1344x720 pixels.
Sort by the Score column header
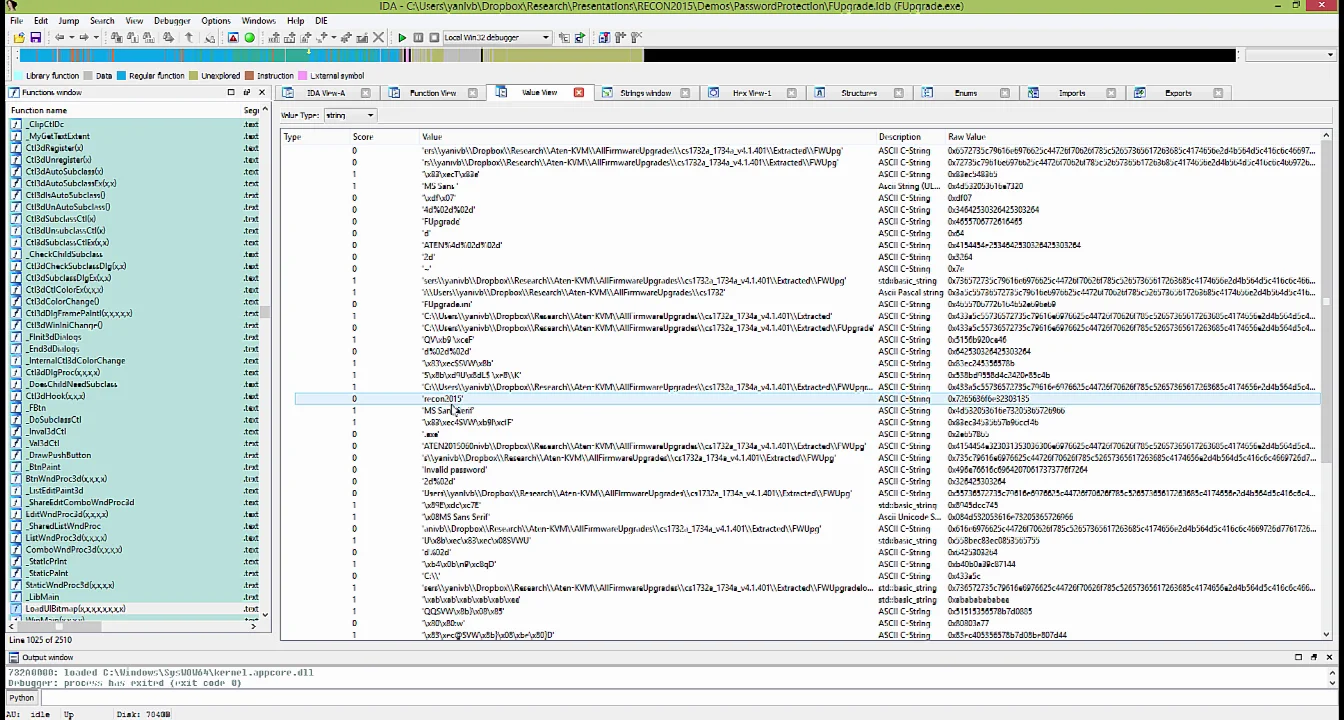click(362, 137)
